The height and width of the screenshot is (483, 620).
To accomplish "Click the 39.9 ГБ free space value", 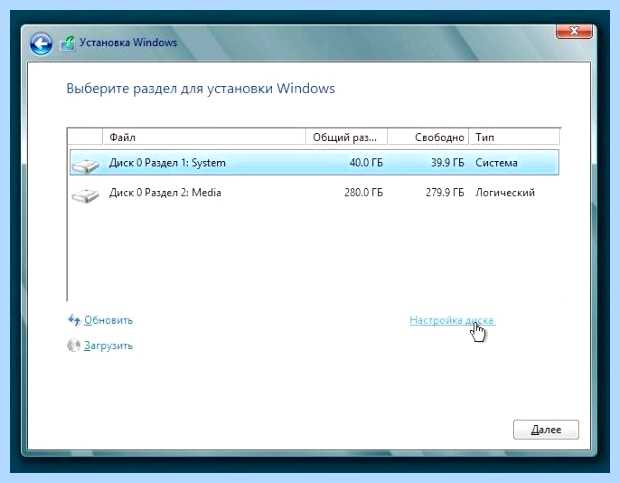I will pos(448,162).
